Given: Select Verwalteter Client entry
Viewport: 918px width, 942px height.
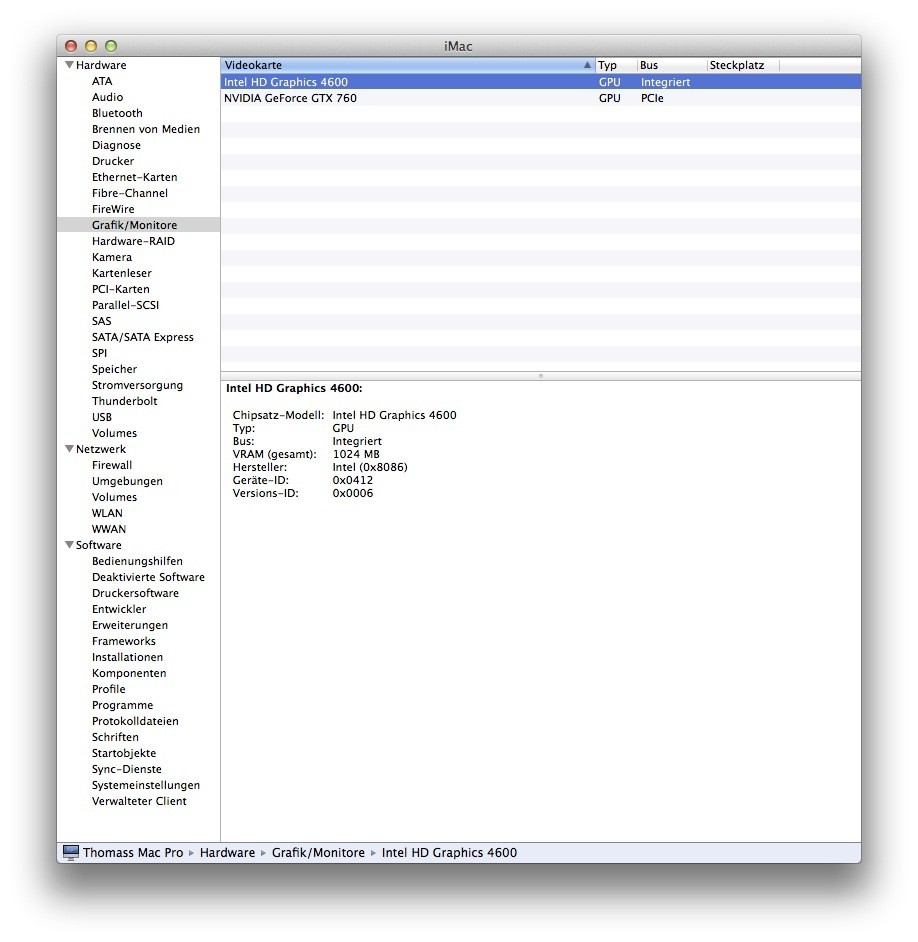Looking at the screenshot, I should click(139, 801).
